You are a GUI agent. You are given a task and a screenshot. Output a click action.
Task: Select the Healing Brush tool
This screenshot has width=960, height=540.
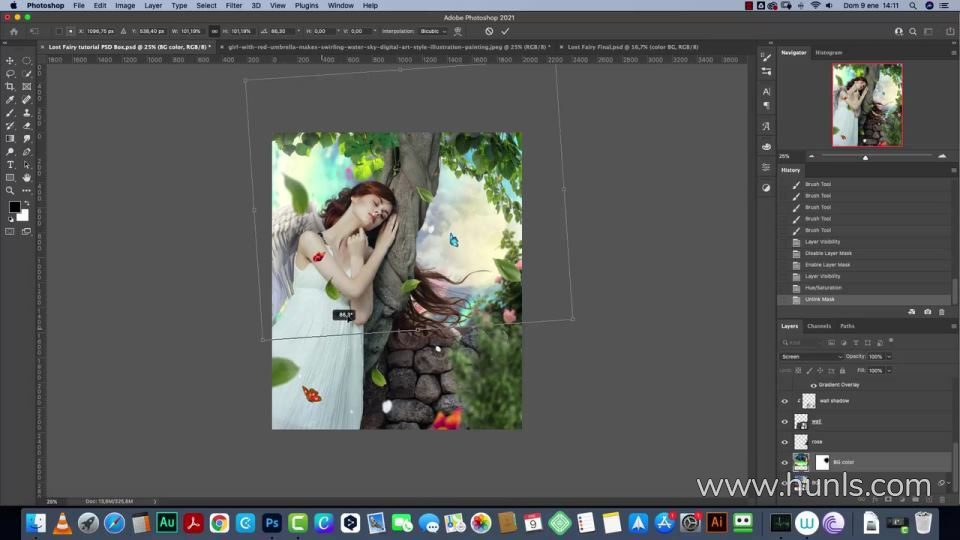(26, 100)
